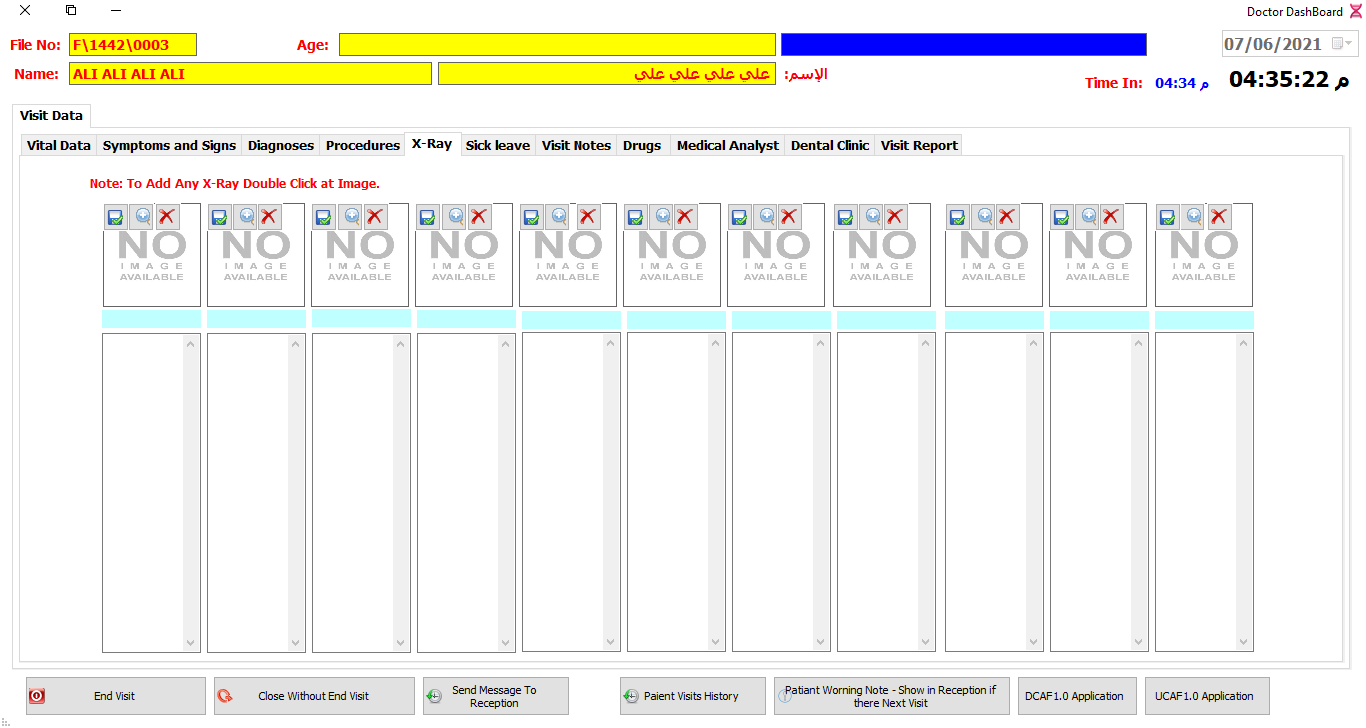The image size is (1366, 728).
Task: Click Send Message To Reception button
Action: 495,696
